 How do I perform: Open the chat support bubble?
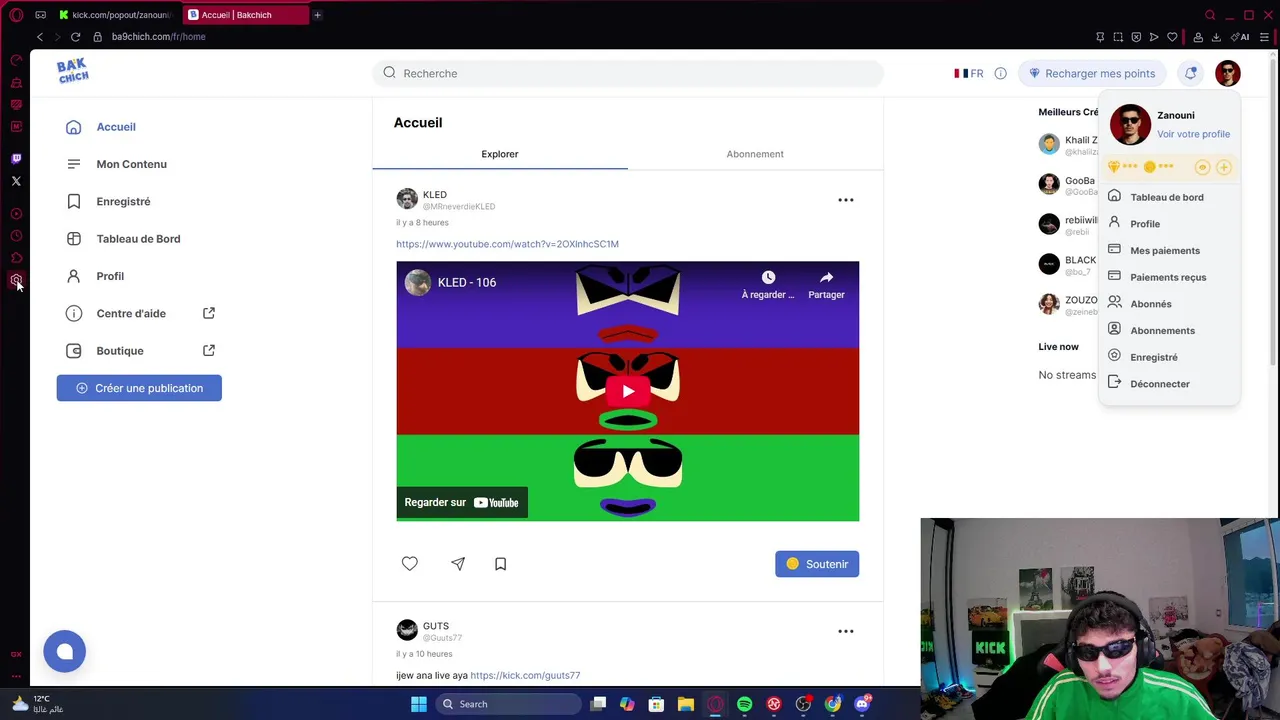(x=65, y=651)
